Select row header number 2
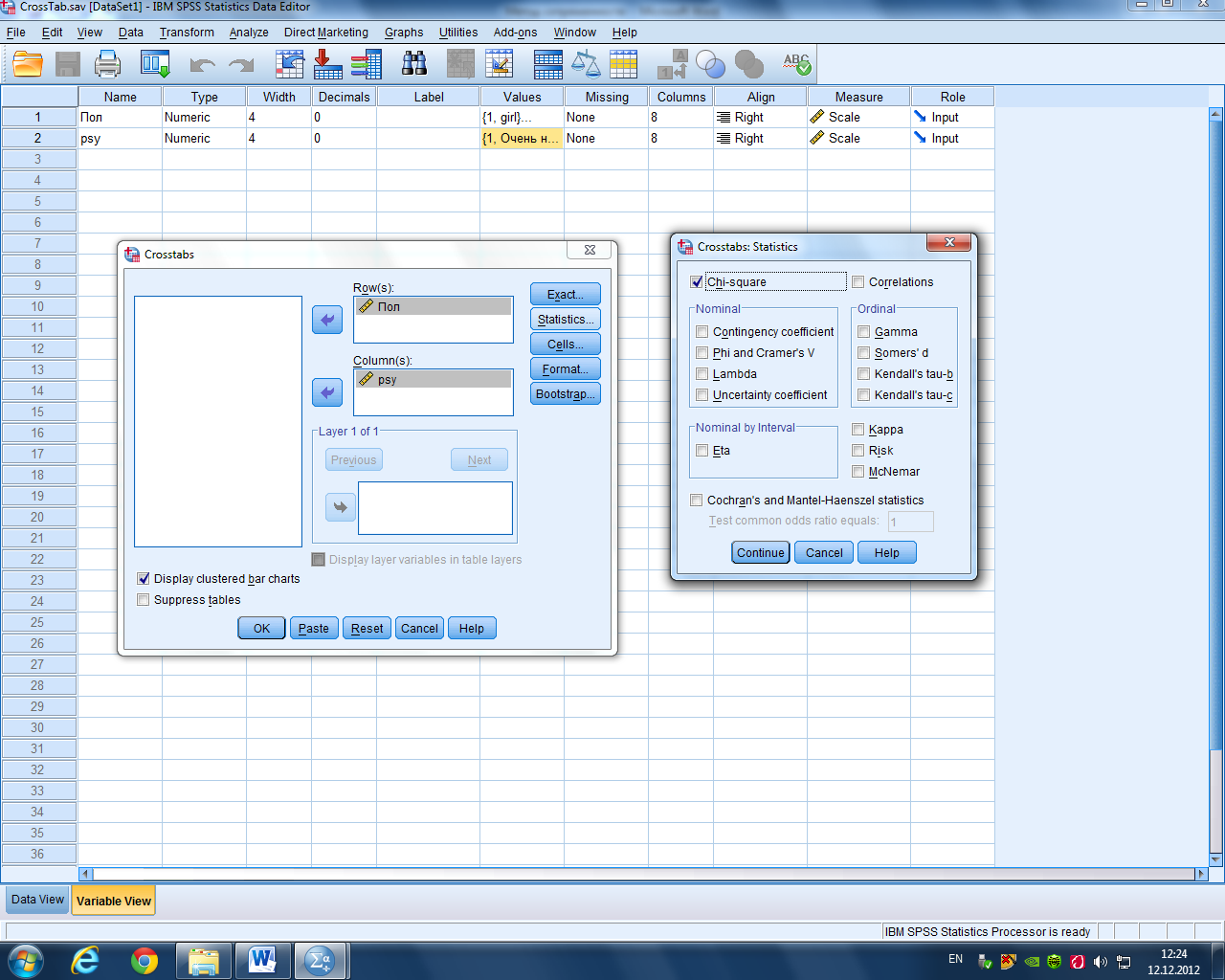Viewport: 1225px width, 980px height. click(38, 138)
